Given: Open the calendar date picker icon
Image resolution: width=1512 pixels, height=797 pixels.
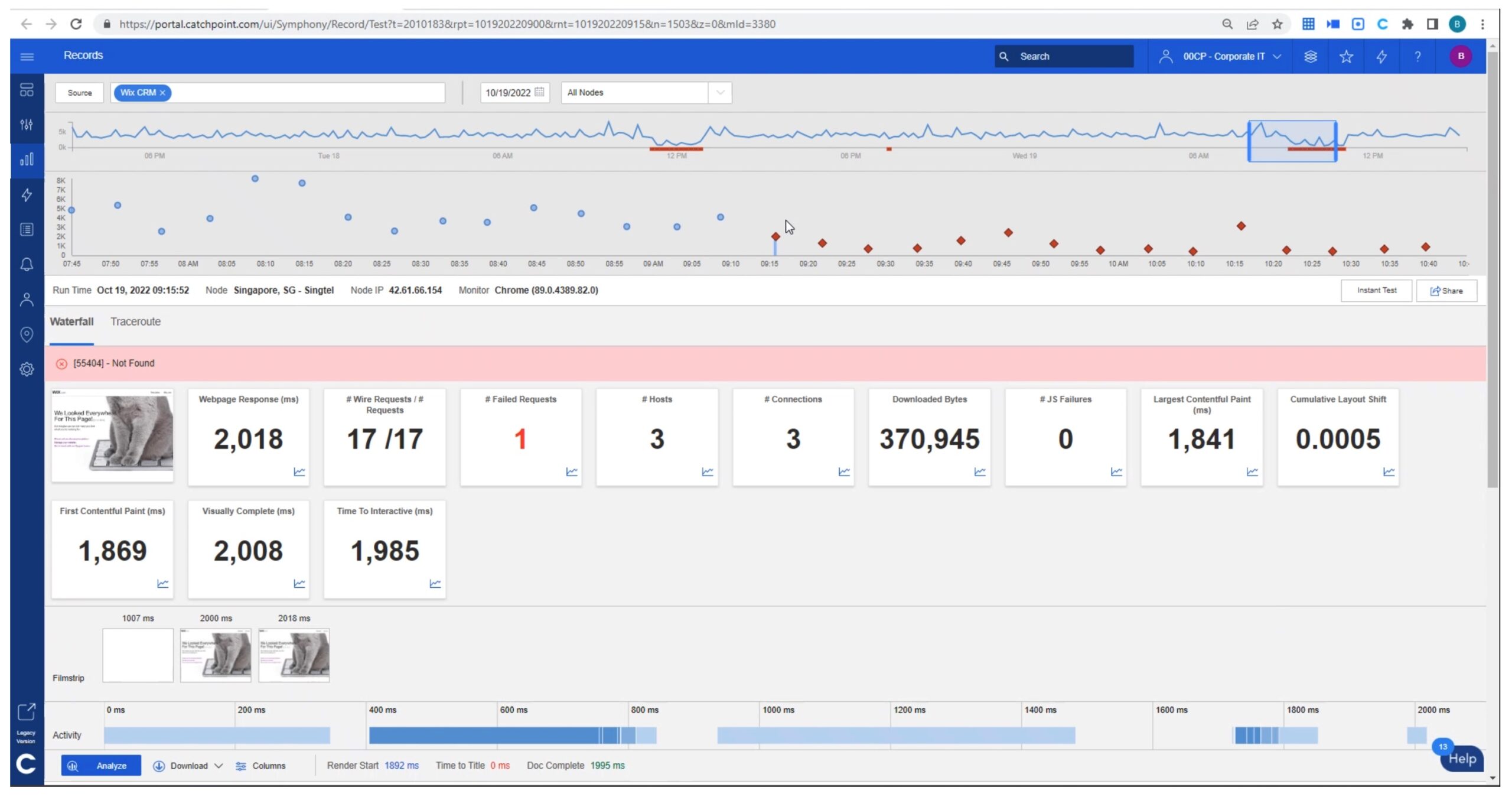Looking at the screenshot, I should click(539, 92).
